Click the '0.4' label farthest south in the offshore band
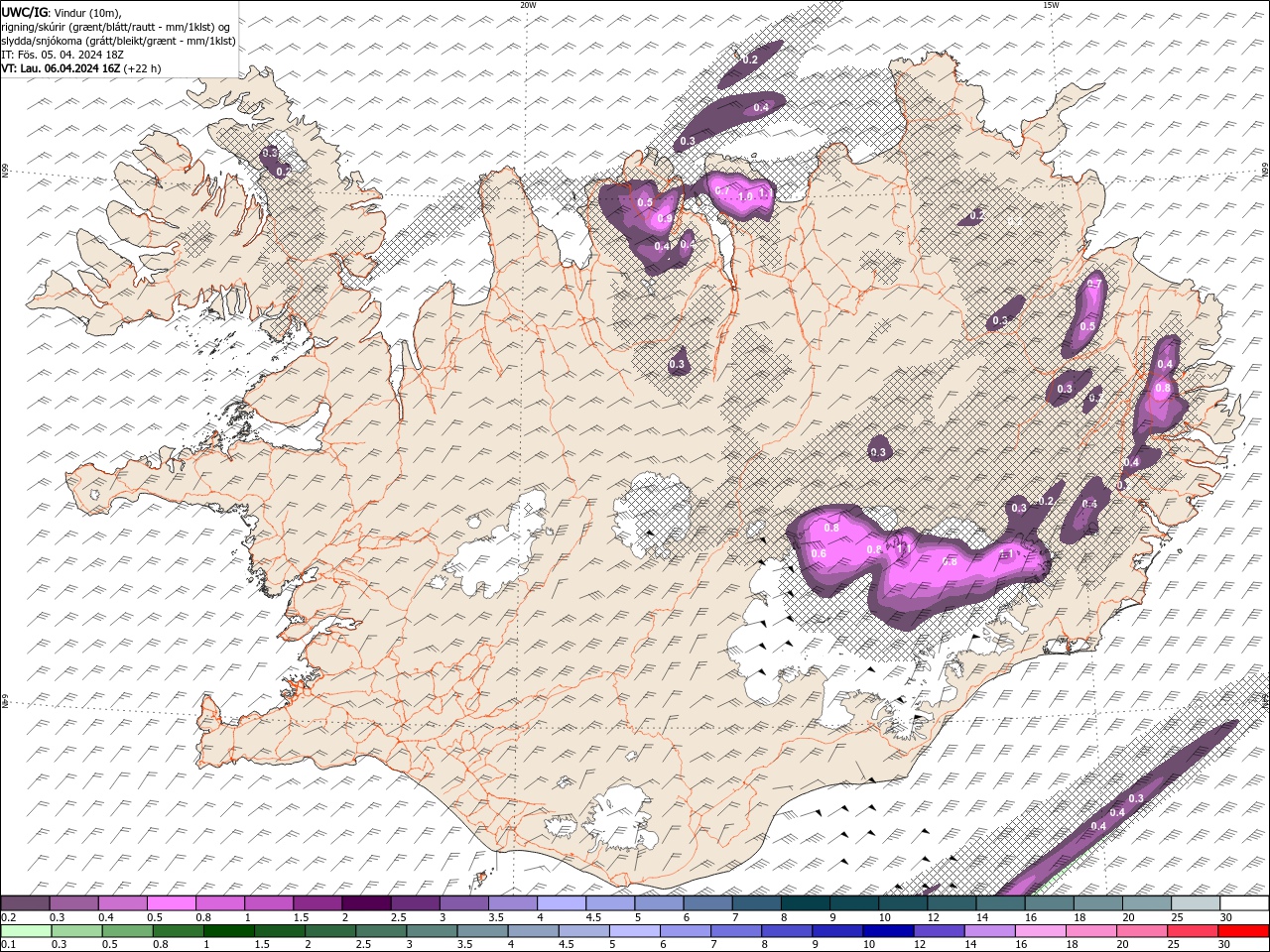 click(1098, 826)
